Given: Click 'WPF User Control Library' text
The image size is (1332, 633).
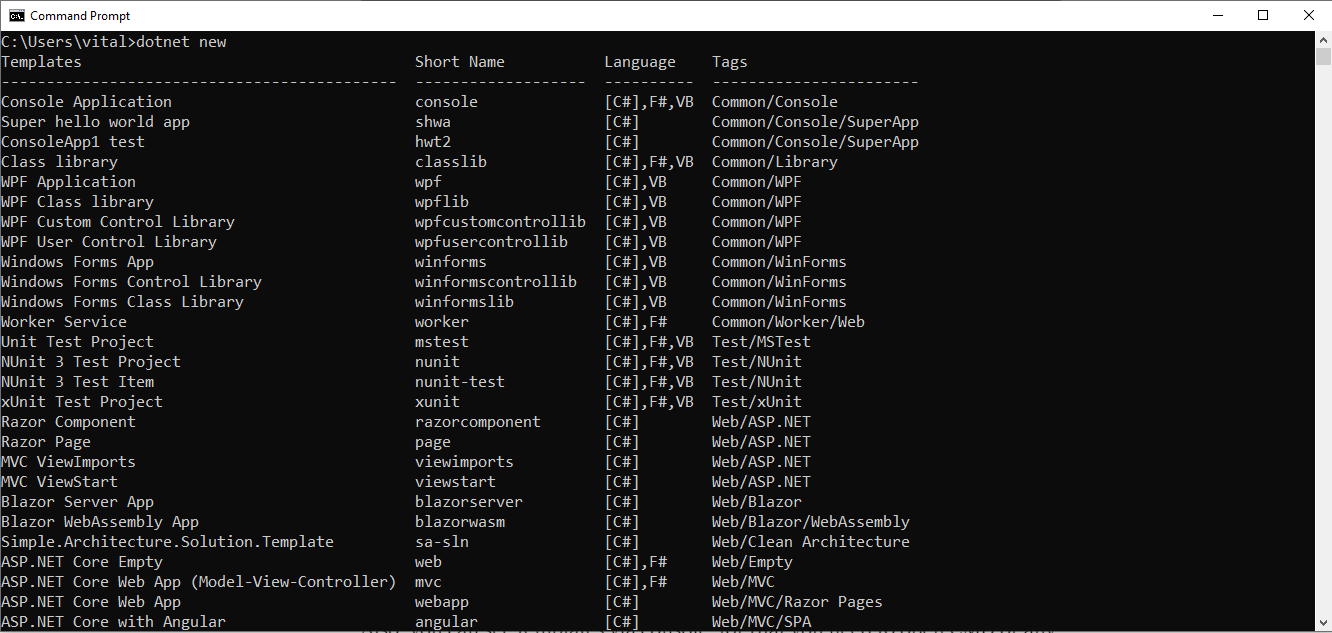Looking at the screenshot, I should point(109,242).
